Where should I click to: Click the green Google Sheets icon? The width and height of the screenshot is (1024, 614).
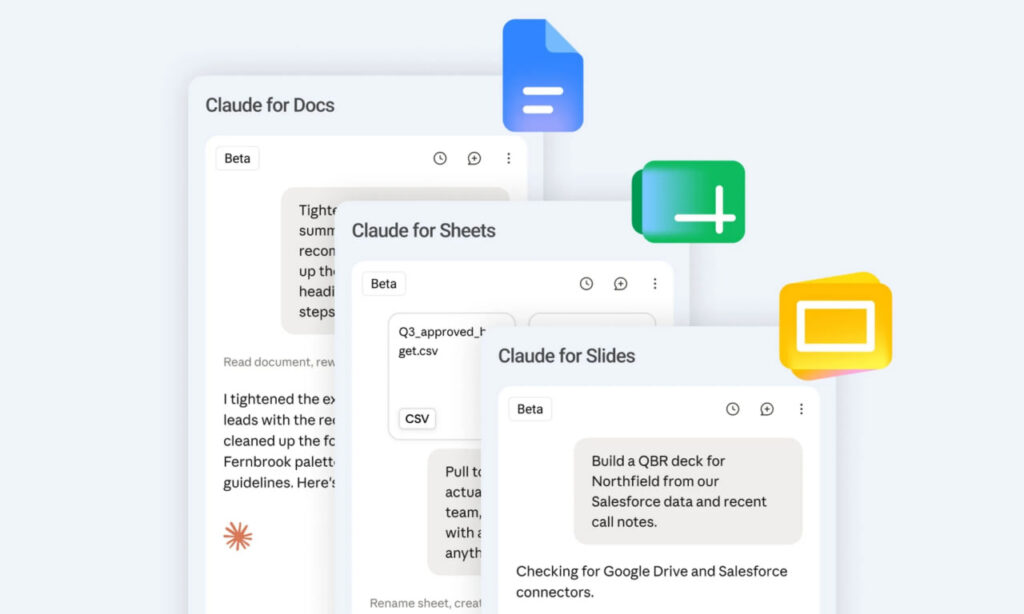click(x=688, y=201)
